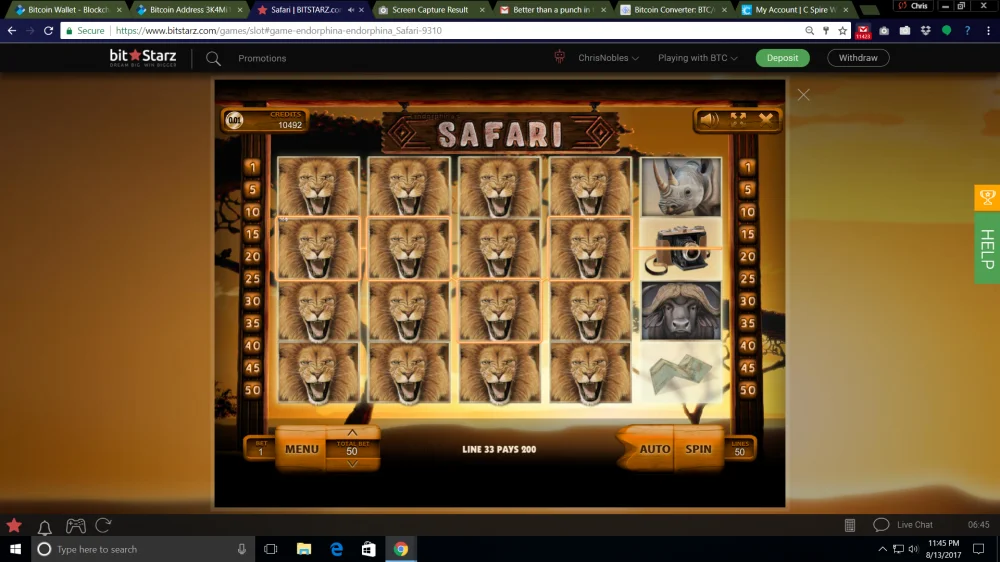Image resolution: width=1000 pixels, height=562 pixels.
Task: Click the camera screenshot extension icon
Action: pos(884,31)
